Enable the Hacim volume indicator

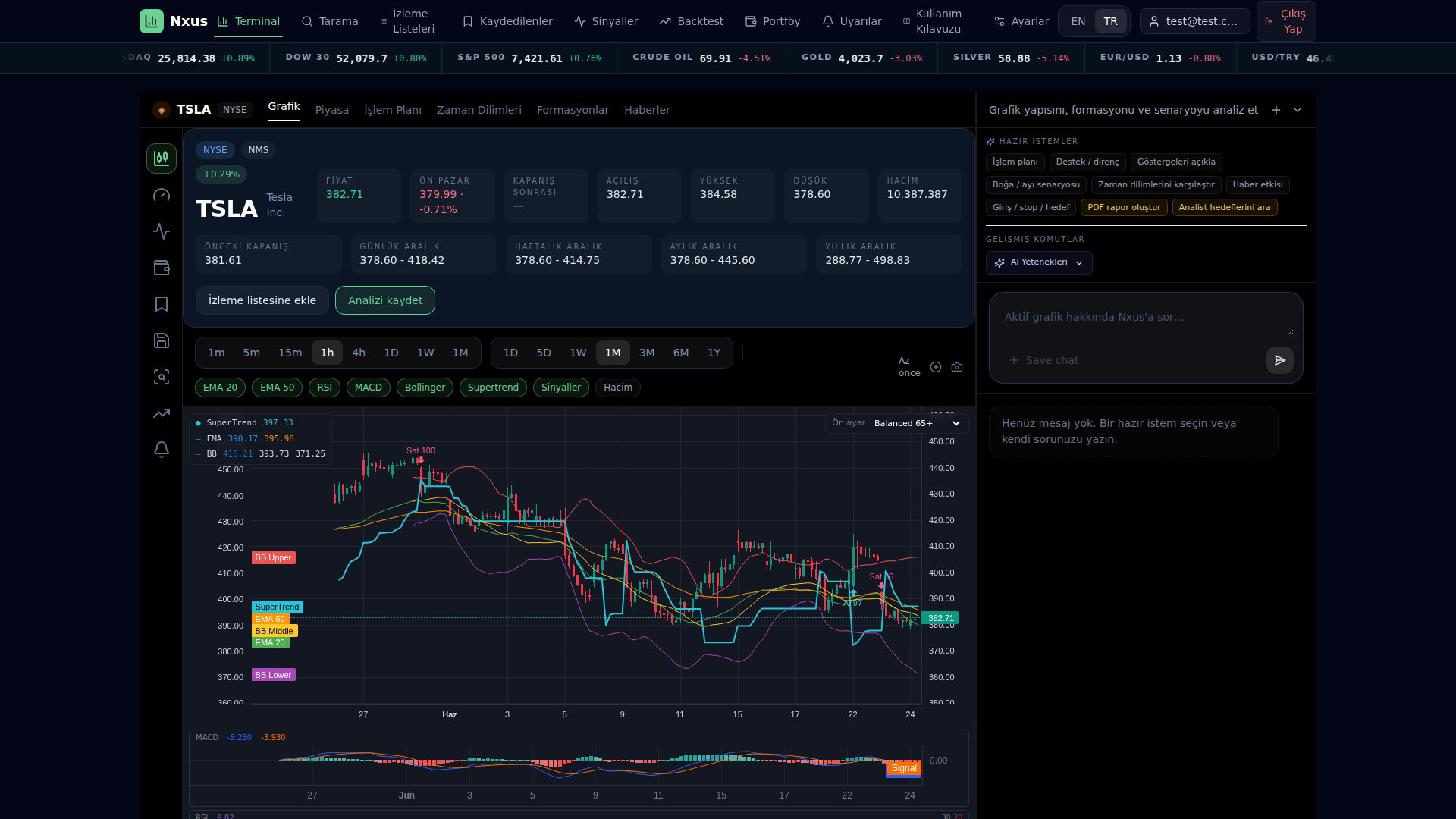[x=618, y=388]
